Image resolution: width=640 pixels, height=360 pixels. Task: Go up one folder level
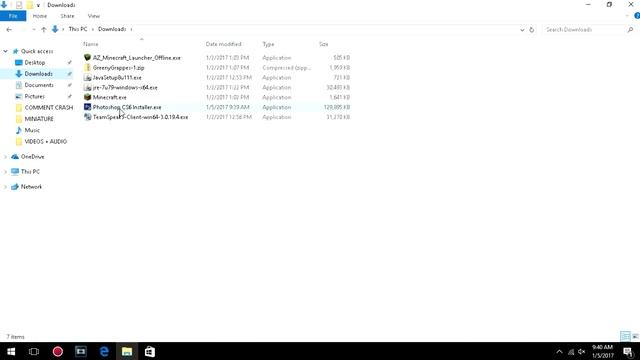[44, 29]
